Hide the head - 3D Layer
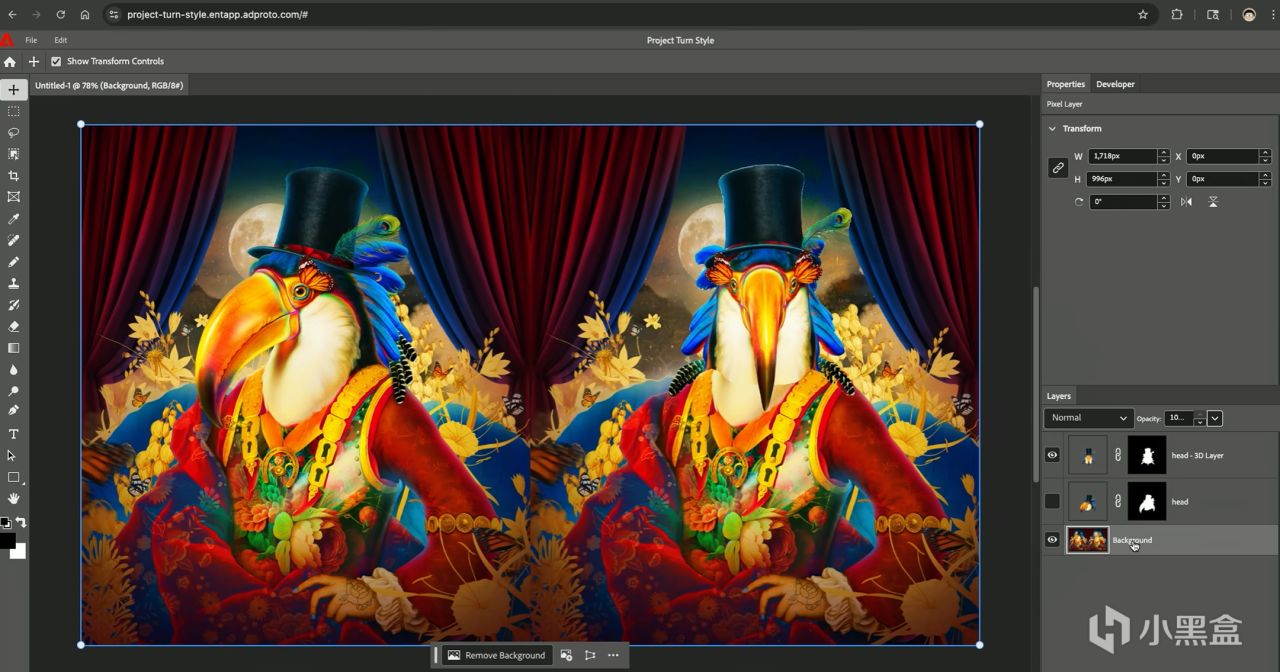The image size is (1280, 672). coord(1052,455)
